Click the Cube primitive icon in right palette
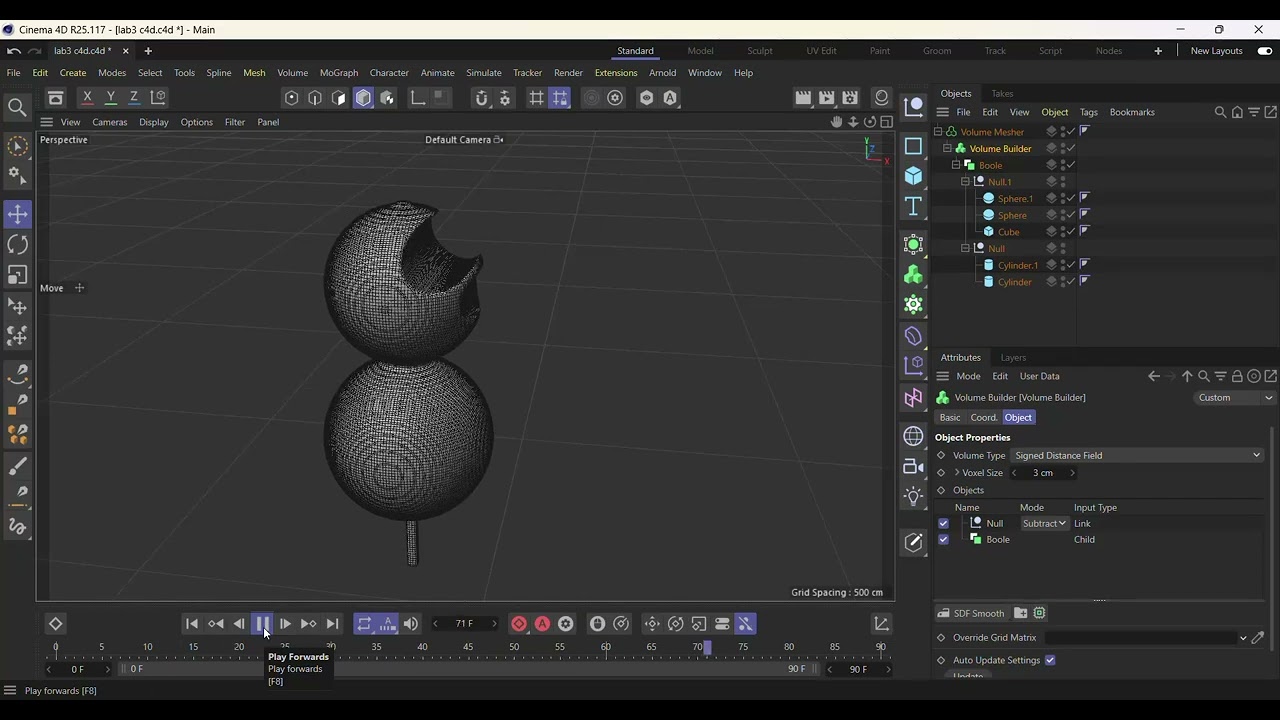 [x=913, y=176]
